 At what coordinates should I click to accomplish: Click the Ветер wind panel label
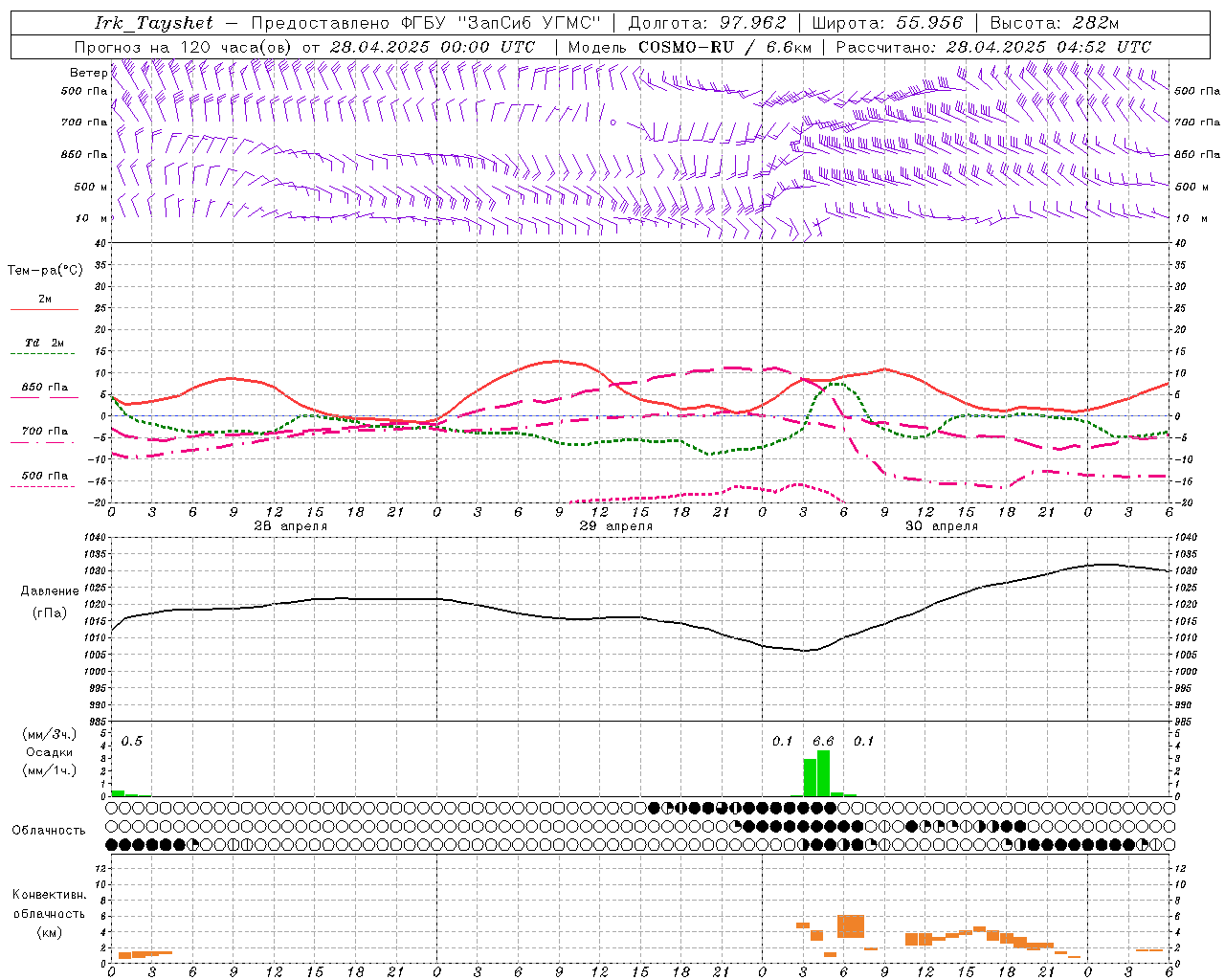[88, 73]
